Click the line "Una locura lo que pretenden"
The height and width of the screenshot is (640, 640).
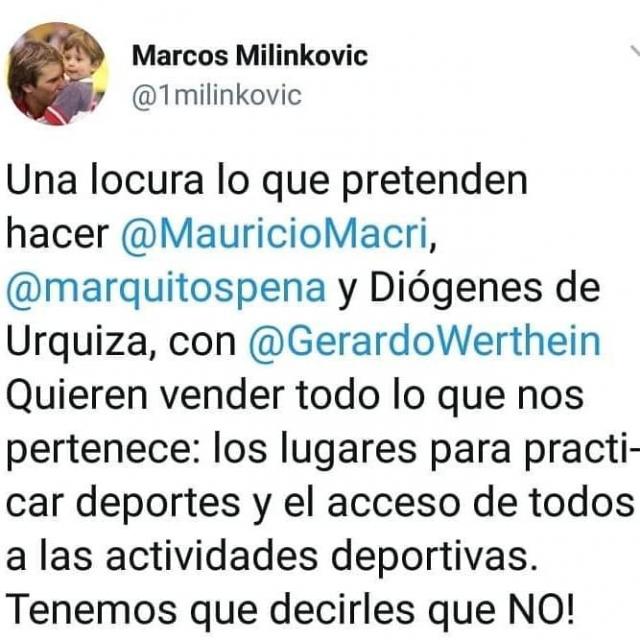coord(267,182)
